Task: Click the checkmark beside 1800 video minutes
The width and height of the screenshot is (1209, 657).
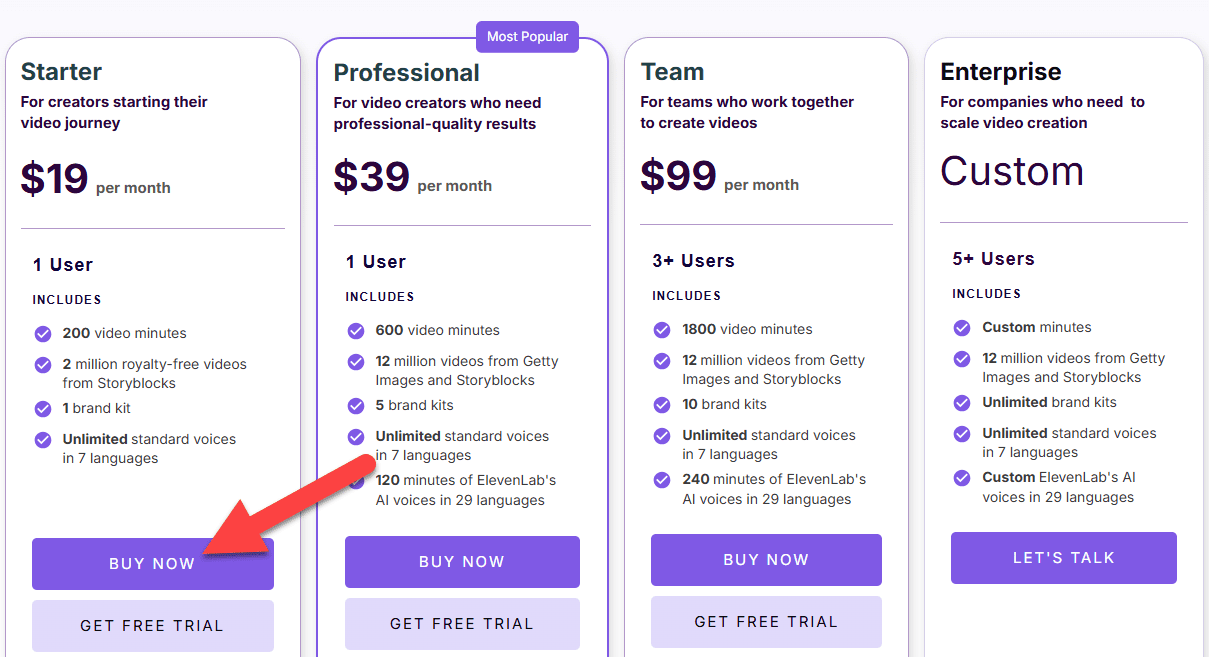Action: pyautogui.click(x=661, y=330)
